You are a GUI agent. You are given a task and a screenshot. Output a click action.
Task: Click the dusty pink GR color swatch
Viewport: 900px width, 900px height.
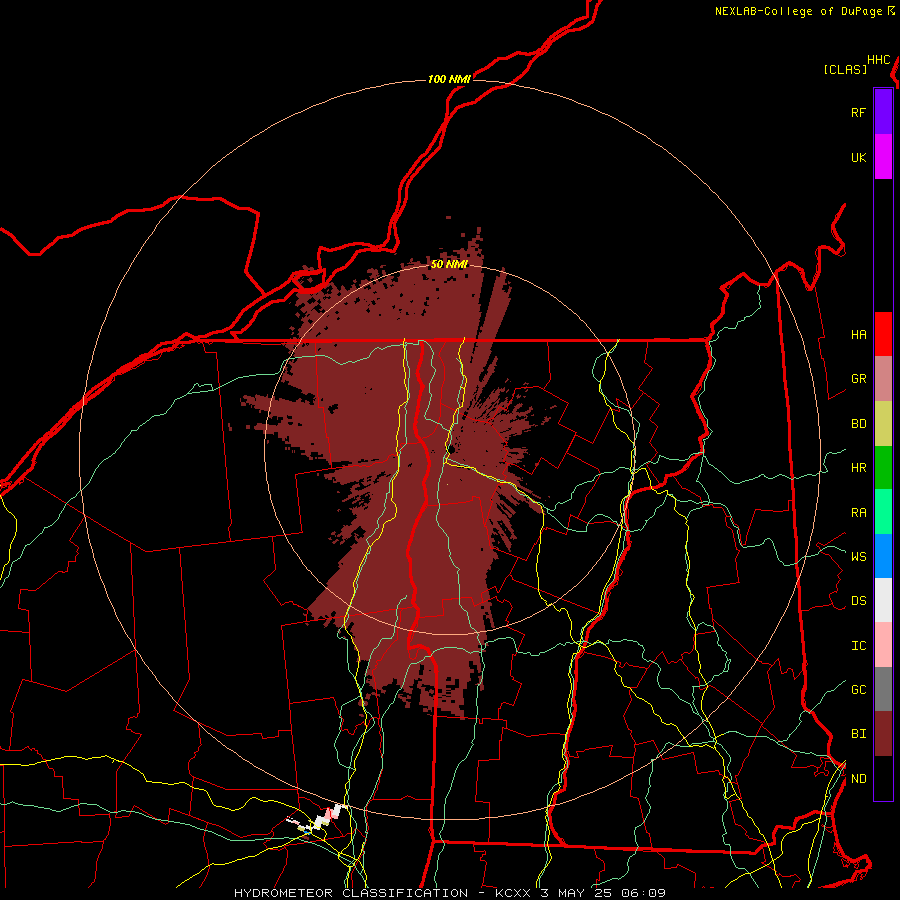883,378
